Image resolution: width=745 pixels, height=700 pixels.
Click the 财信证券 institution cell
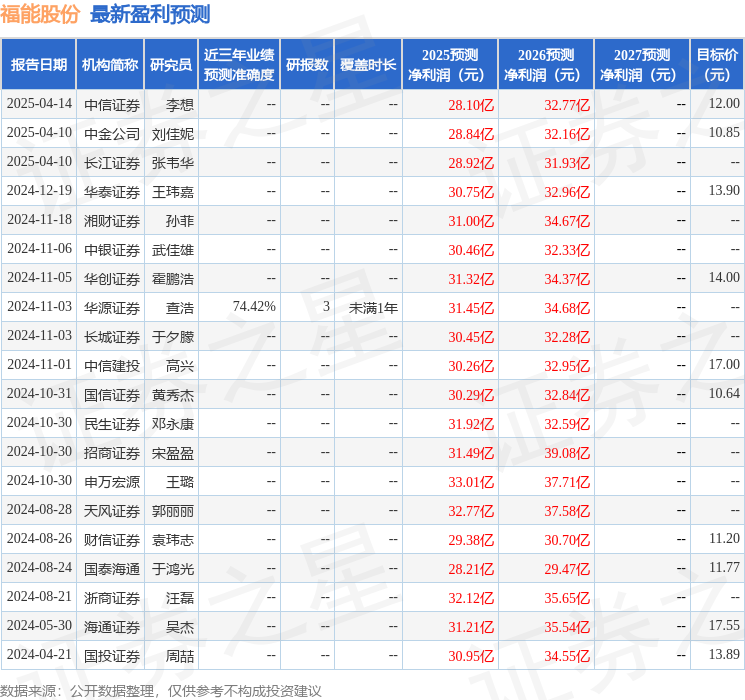pos(112,540)
